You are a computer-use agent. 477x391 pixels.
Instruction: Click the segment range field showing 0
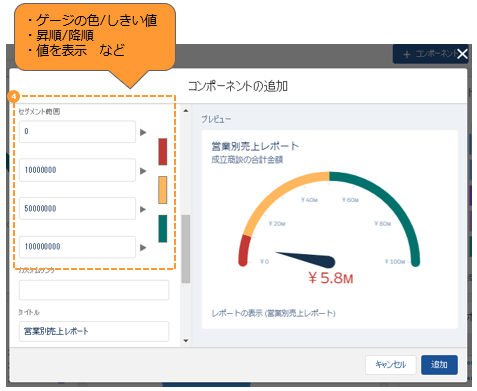77,132
